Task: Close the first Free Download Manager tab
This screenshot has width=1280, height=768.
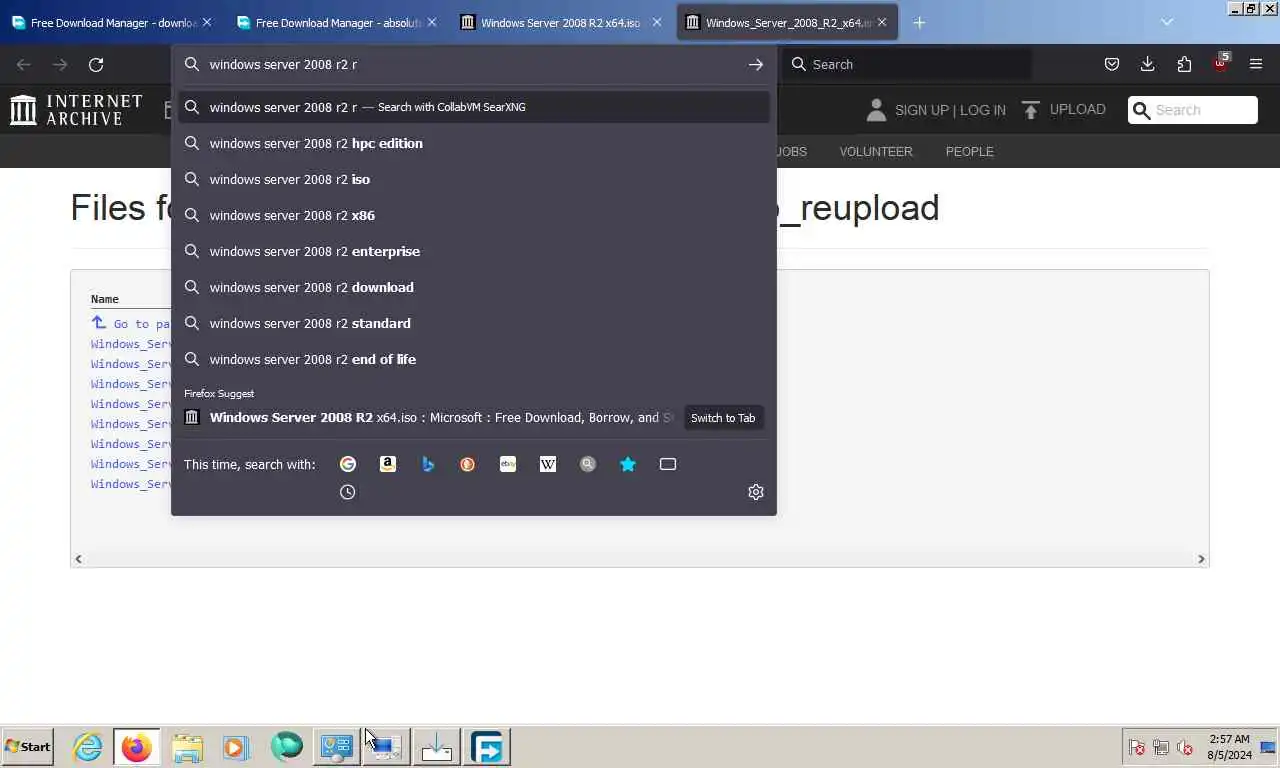Action: [x=207, y=22]
